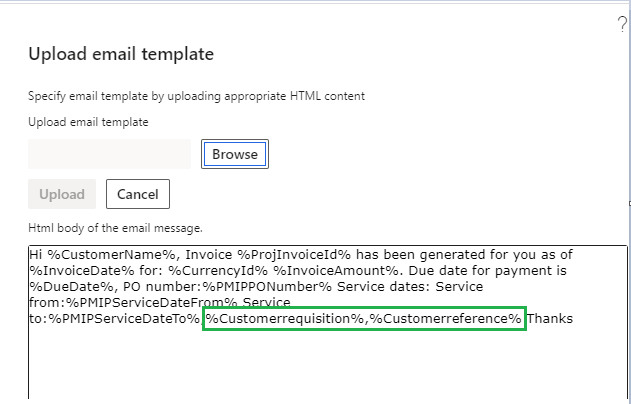Click the highlighted %Customerrequisition% placeholder
Image resolution: width=631 pixels, height=404 pixels.
click(284, 319)
